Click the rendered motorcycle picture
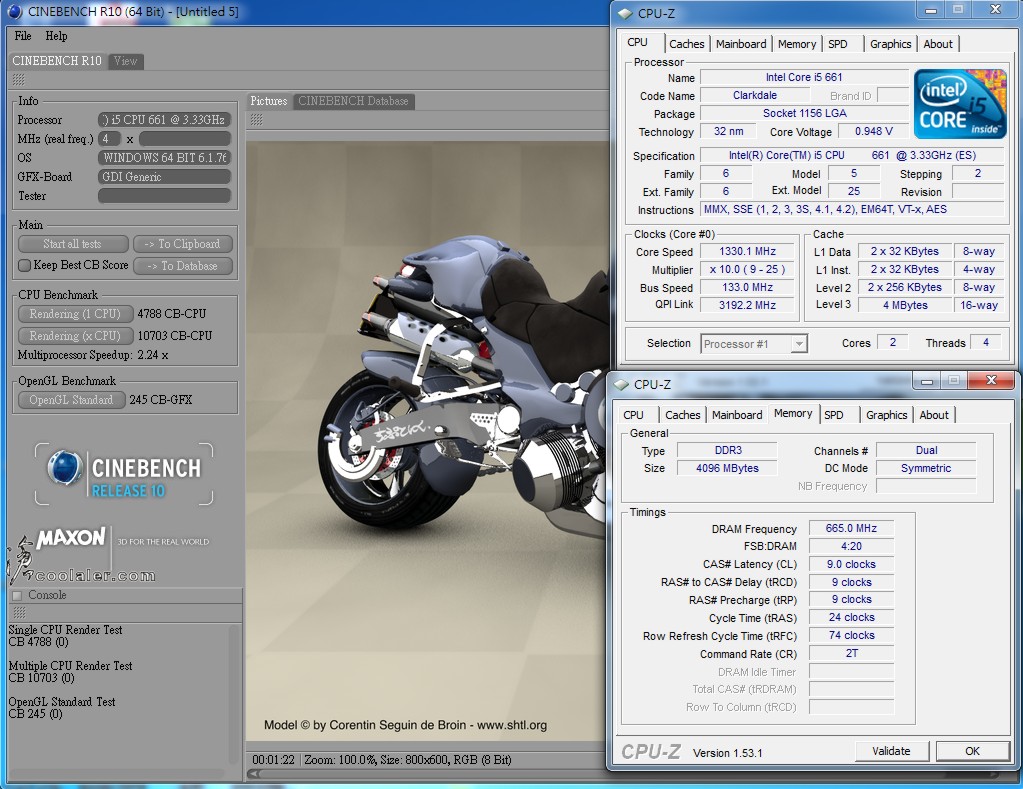1023x789 pixels. (x=427, y=441)
